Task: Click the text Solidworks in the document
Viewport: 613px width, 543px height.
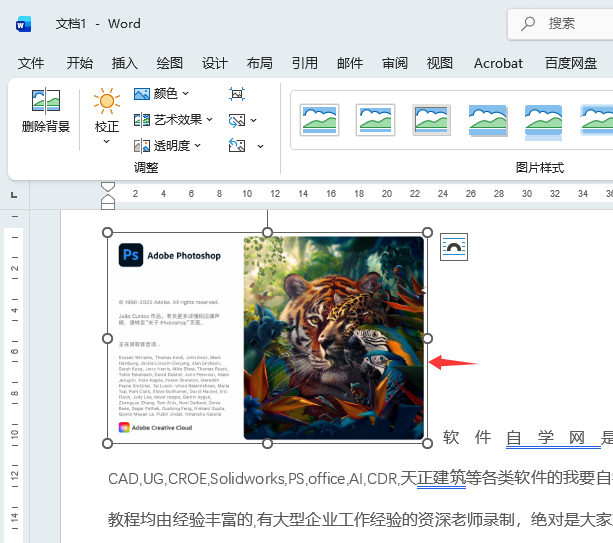Action: pos(247,478)
